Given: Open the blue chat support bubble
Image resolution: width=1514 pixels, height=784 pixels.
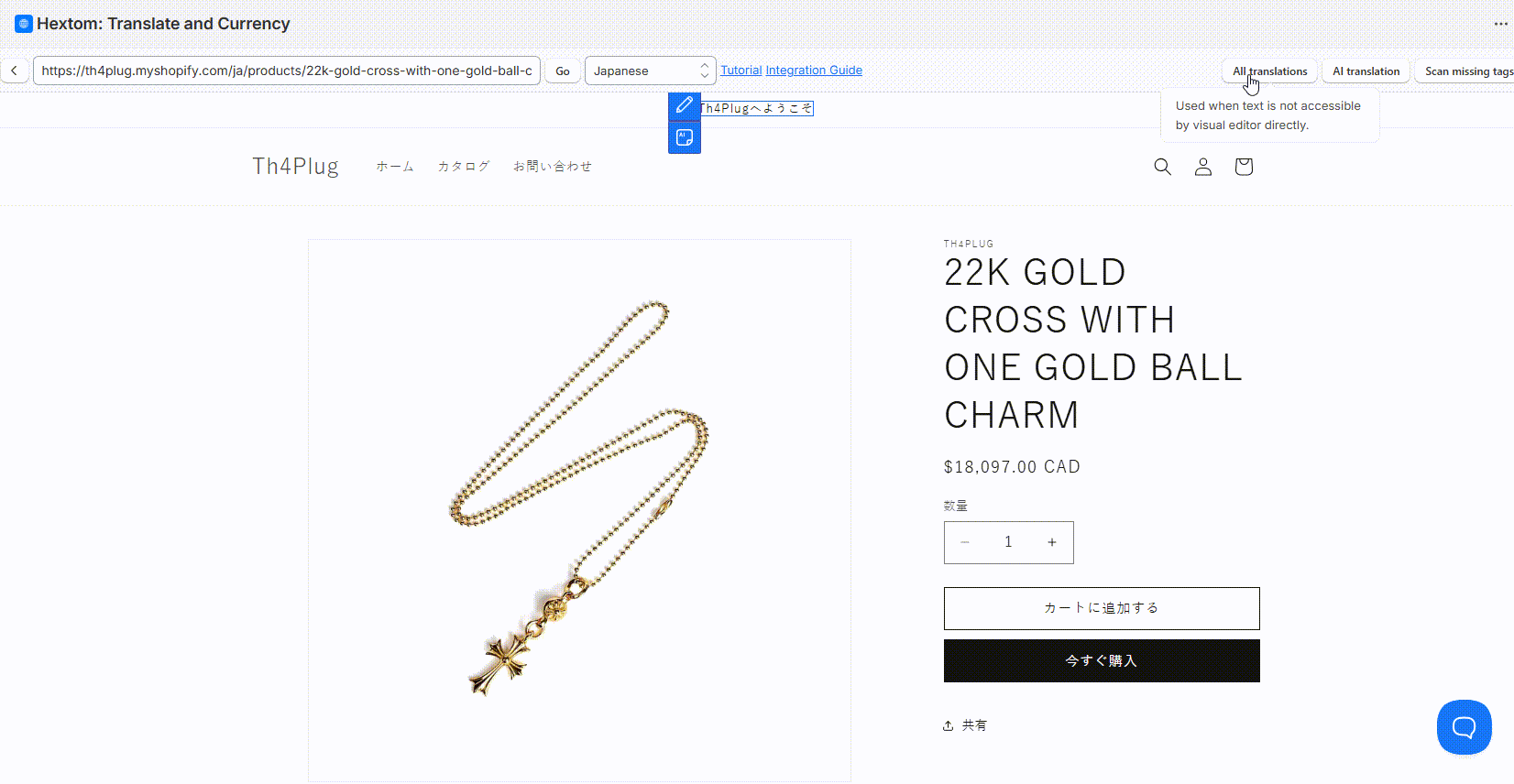Looking at the screenshot, I should pos(1464,727).
